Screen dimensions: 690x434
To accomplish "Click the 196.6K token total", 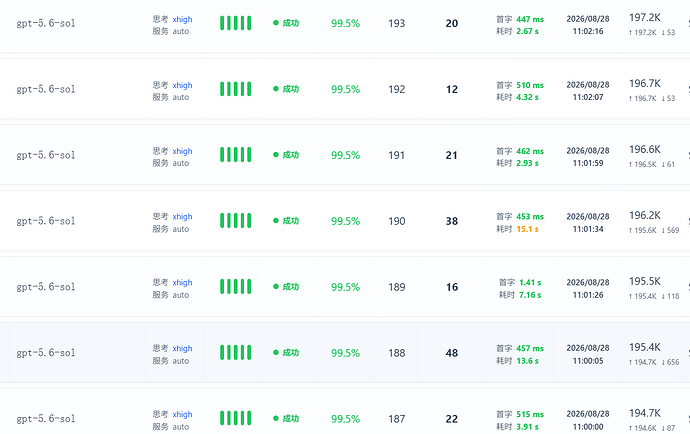I will [x=645, y=149].
